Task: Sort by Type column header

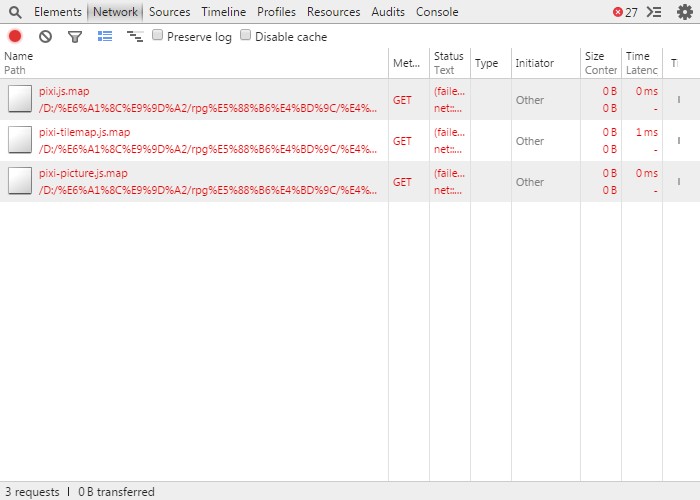Action: tap(491, 63)
